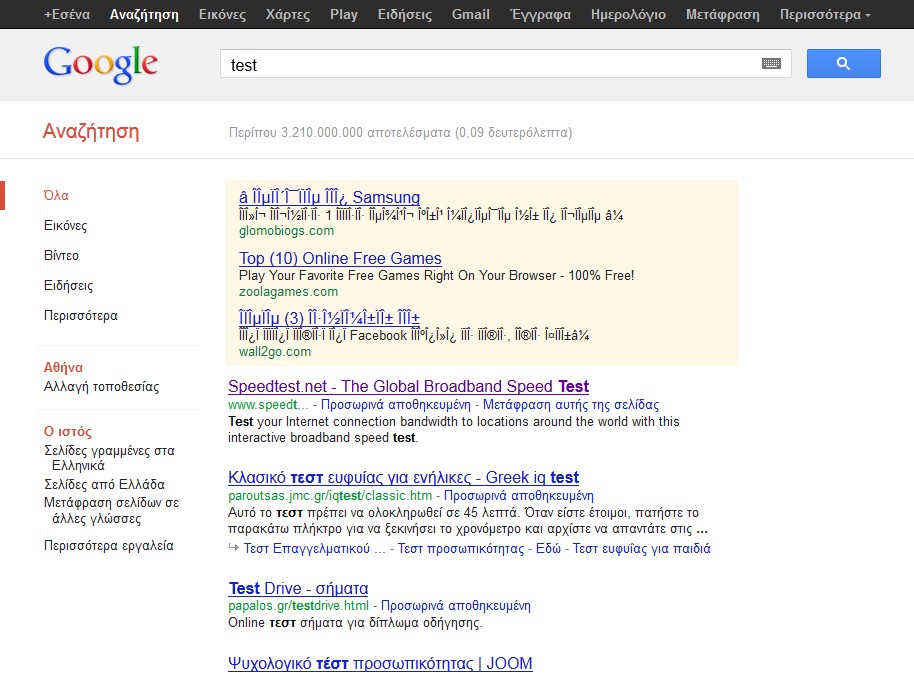
Task: Filter results by Βίντεο in sidebar
Action: (61, 255)
